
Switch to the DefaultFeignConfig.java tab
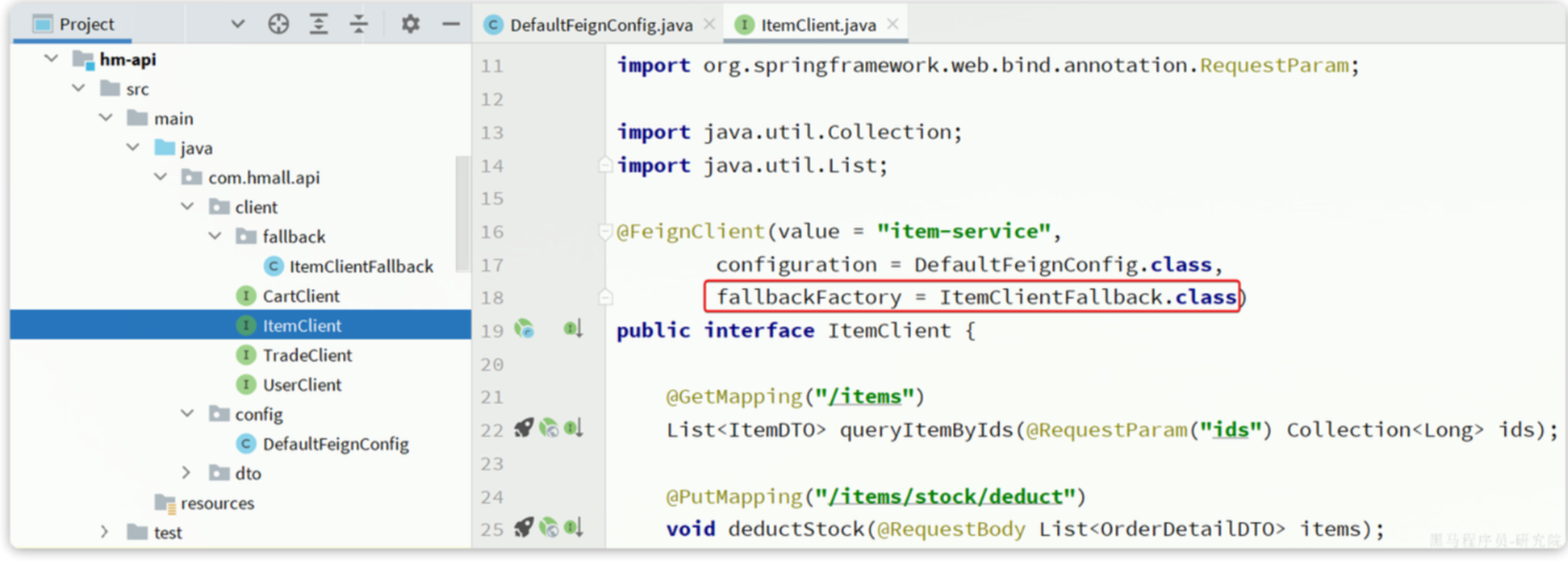(601, 25)
